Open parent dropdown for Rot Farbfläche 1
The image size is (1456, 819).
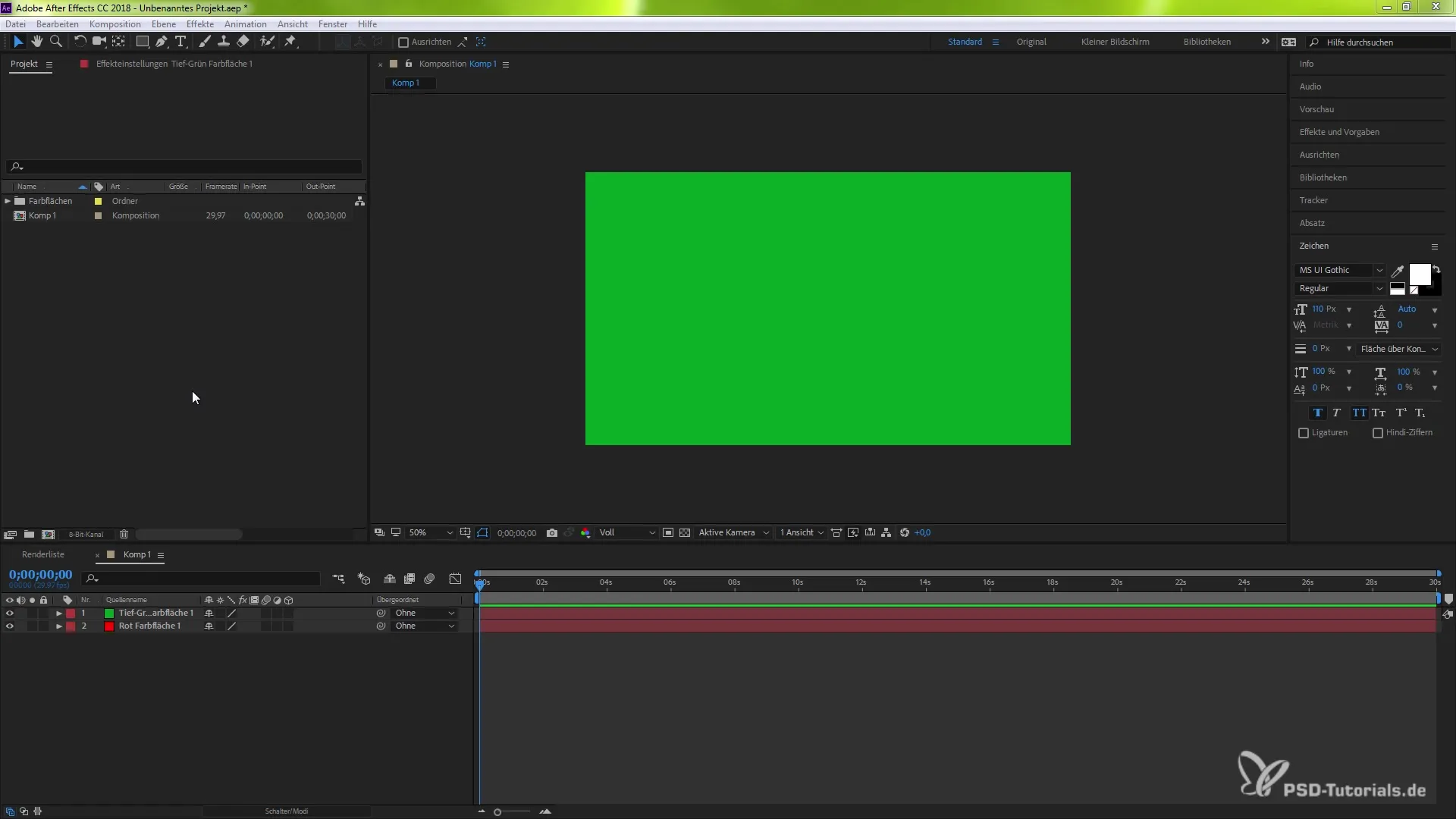[424, 626]
